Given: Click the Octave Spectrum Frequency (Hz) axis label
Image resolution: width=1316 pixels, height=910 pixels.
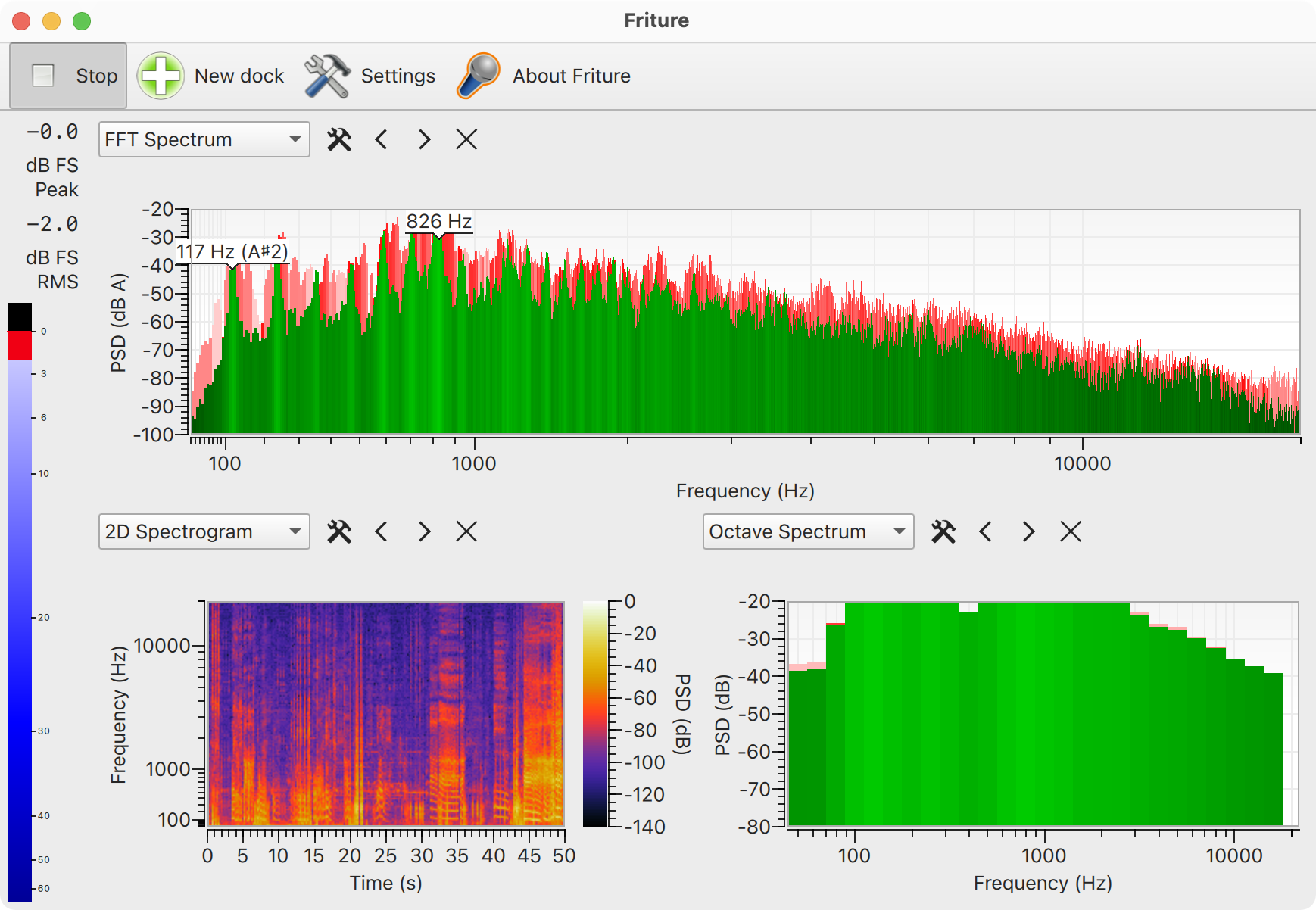Looking at the screenshot, I should coord(1043,883).
